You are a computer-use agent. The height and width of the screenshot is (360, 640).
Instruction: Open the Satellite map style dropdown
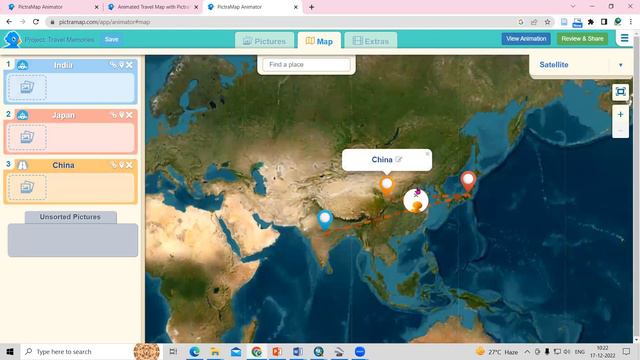tap(581, 65)
